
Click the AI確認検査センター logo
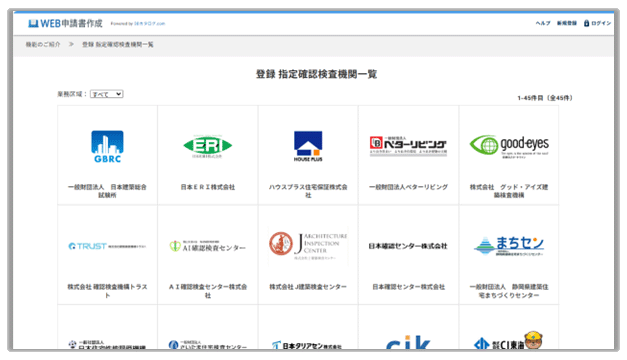208,246
